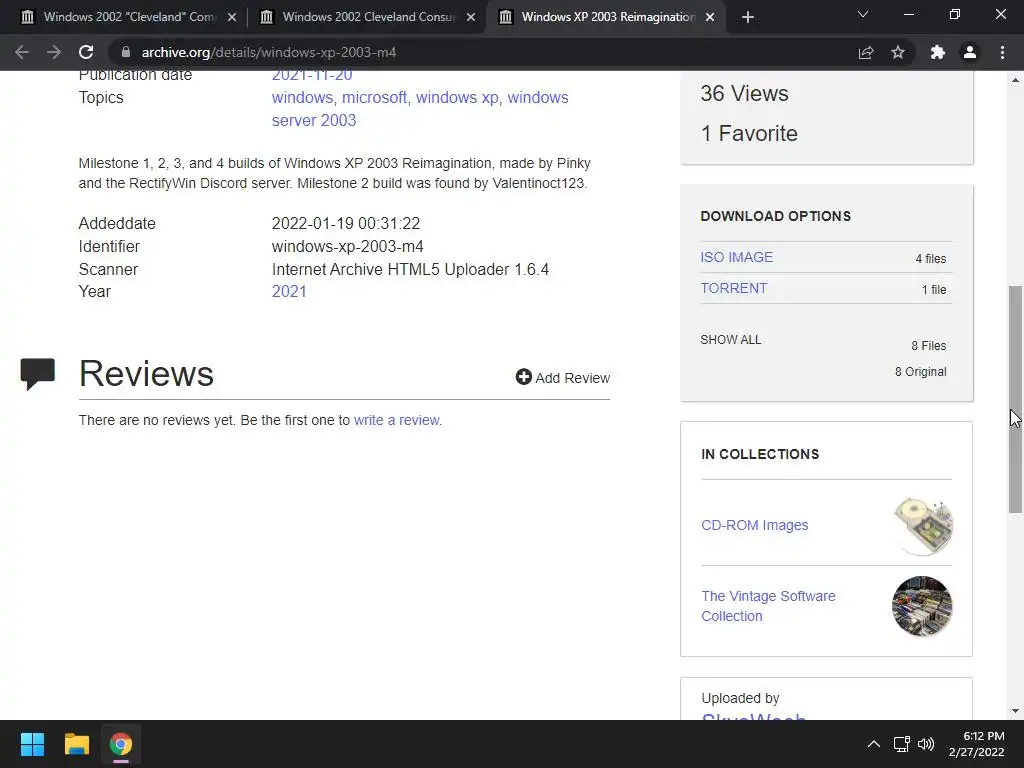The image size is (1024, 768).
Task: Open the Extensions puzzle icon
Action: [938, 52]
